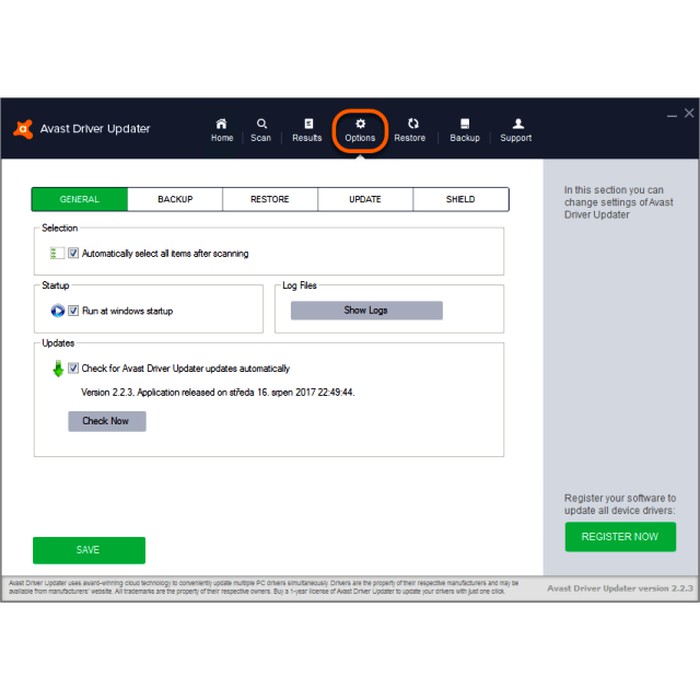Click the REGISTER NOW button
700x700 pixels.
tap(620, 537)
